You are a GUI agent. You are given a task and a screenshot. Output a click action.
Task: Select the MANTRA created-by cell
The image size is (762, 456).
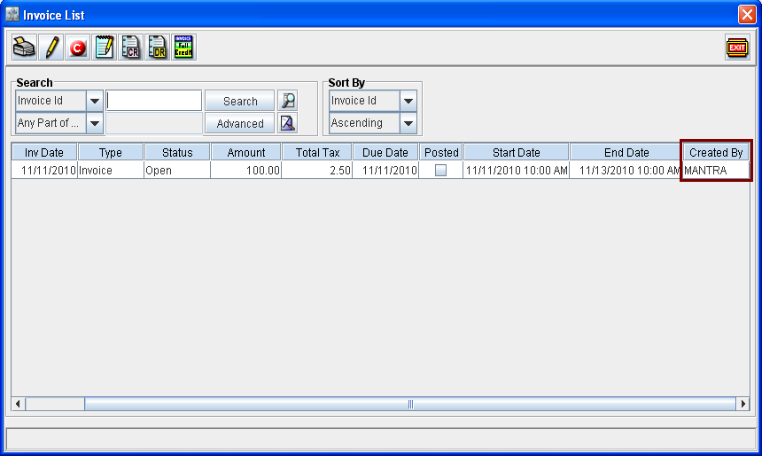(x=716, y=170)
